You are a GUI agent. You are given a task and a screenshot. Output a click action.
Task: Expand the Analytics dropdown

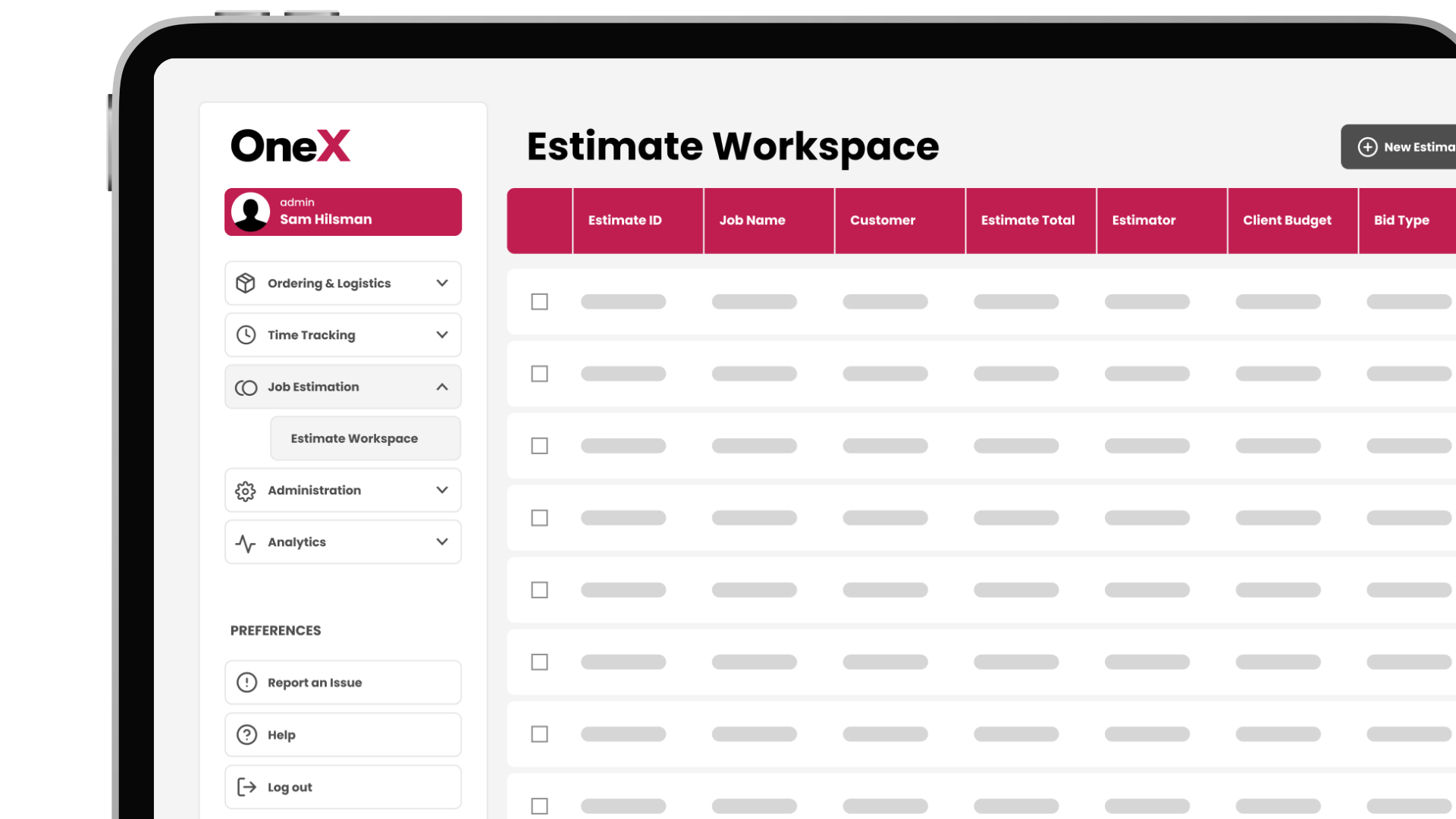pos(442,541)
